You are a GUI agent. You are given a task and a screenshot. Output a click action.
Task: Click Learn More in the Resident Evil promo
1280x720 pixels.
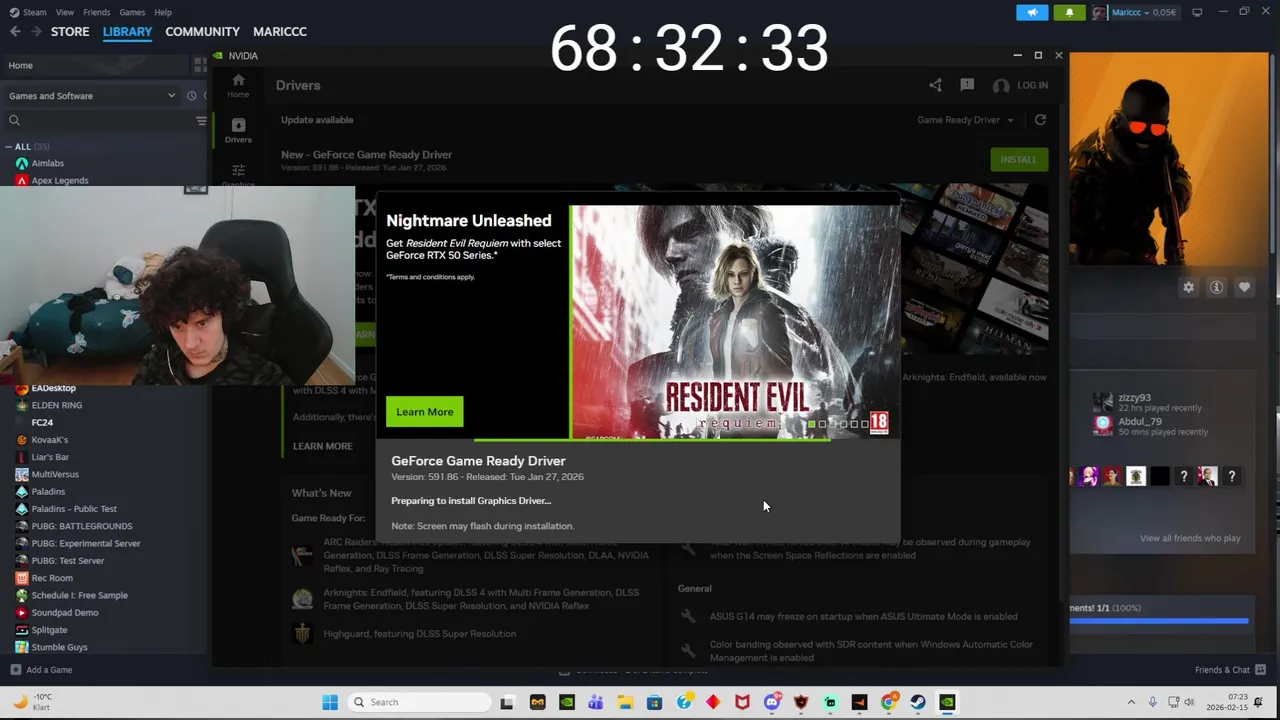(425, 412)
